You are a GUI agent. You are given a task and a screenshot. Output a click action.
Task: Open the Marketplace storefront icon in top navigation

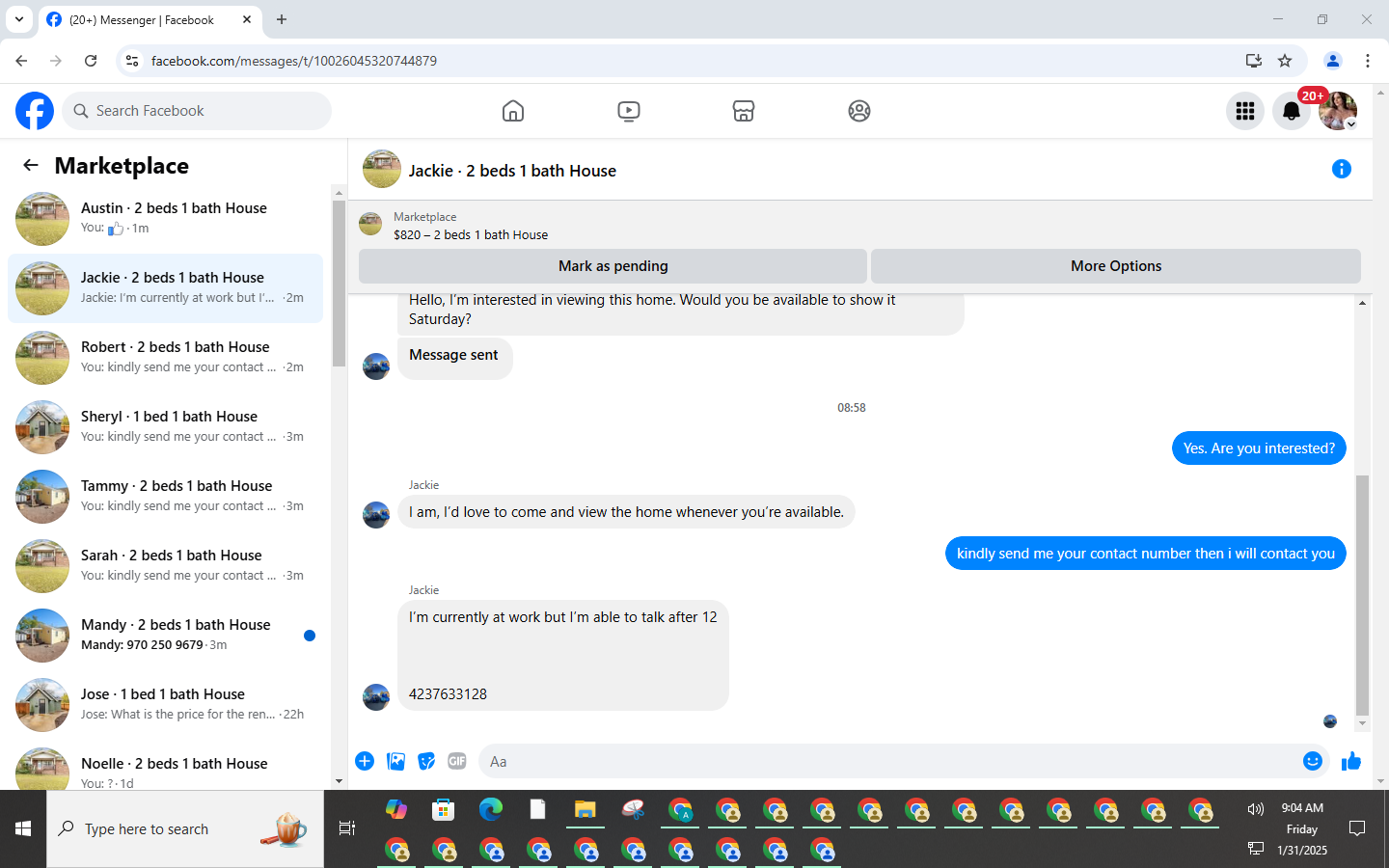click(x=744, y=111)
